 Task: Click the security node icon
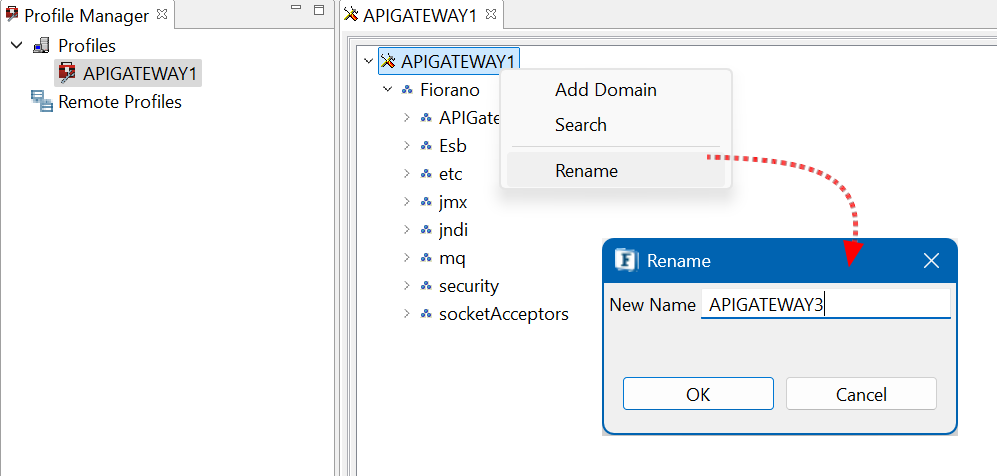coord(427,286)
